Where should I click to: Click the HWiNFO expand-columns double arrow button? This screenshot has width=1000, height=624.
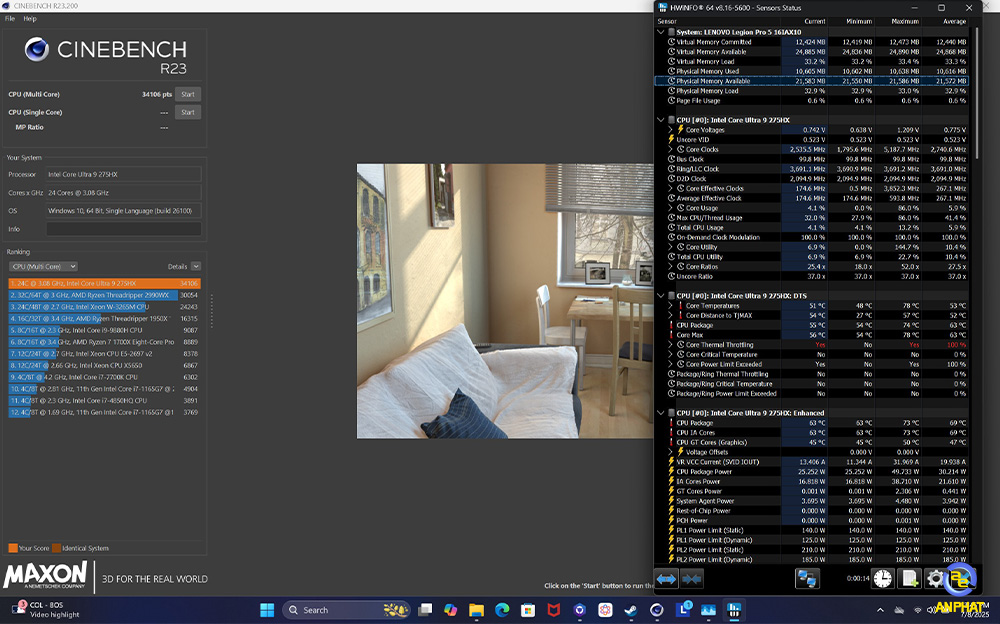[666, 579]
